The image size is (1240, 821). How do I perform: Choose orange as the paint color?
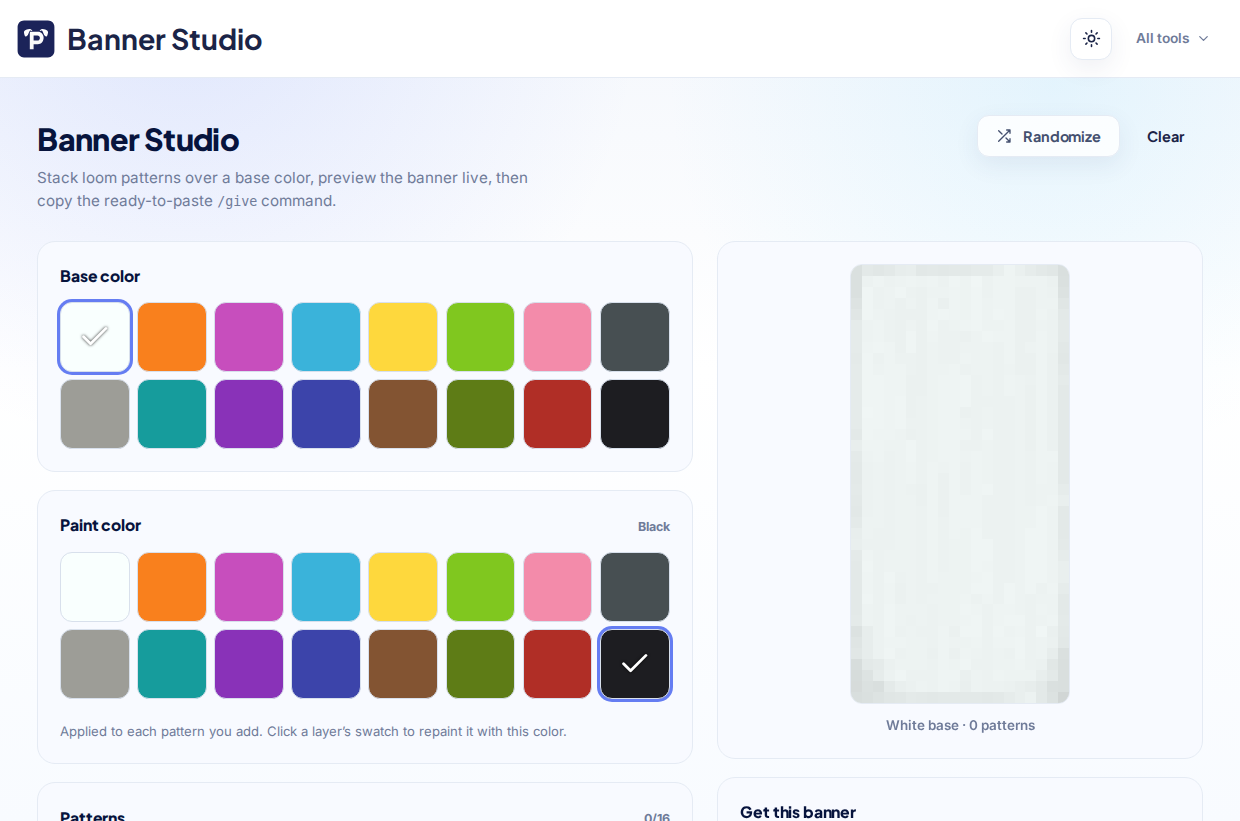point(172,587)
